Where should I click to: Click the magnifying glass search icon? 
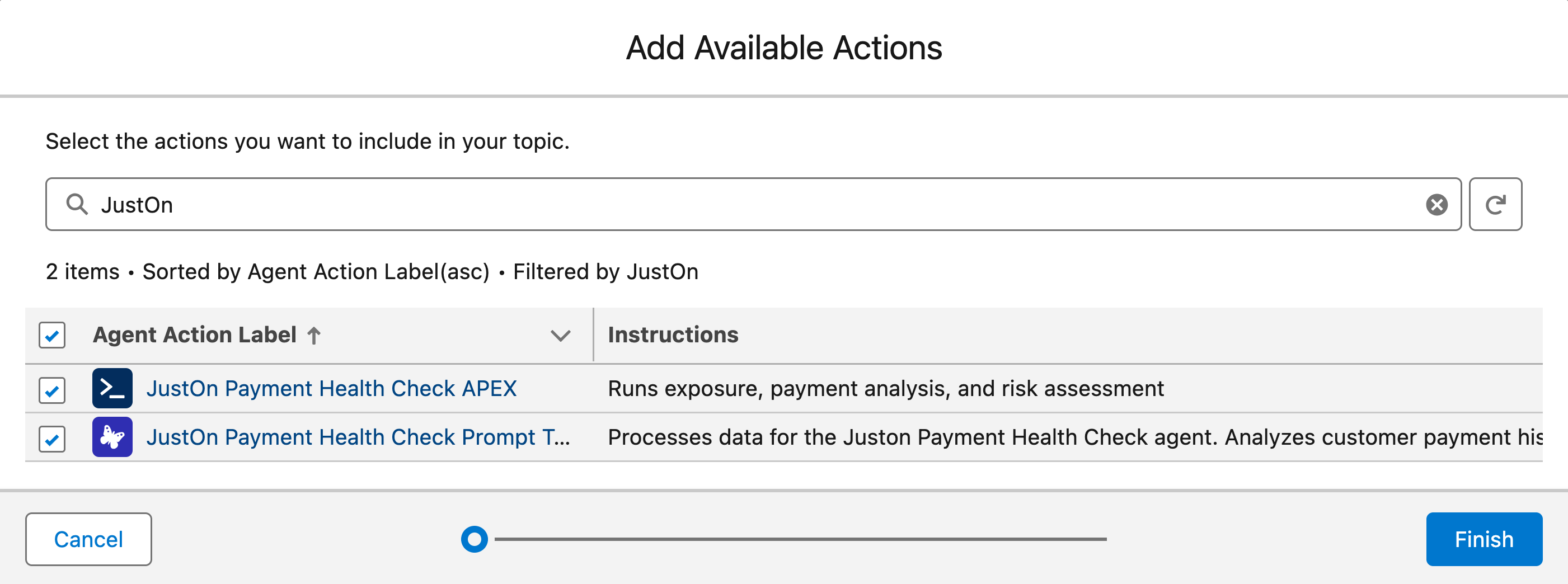coord(77,204)
